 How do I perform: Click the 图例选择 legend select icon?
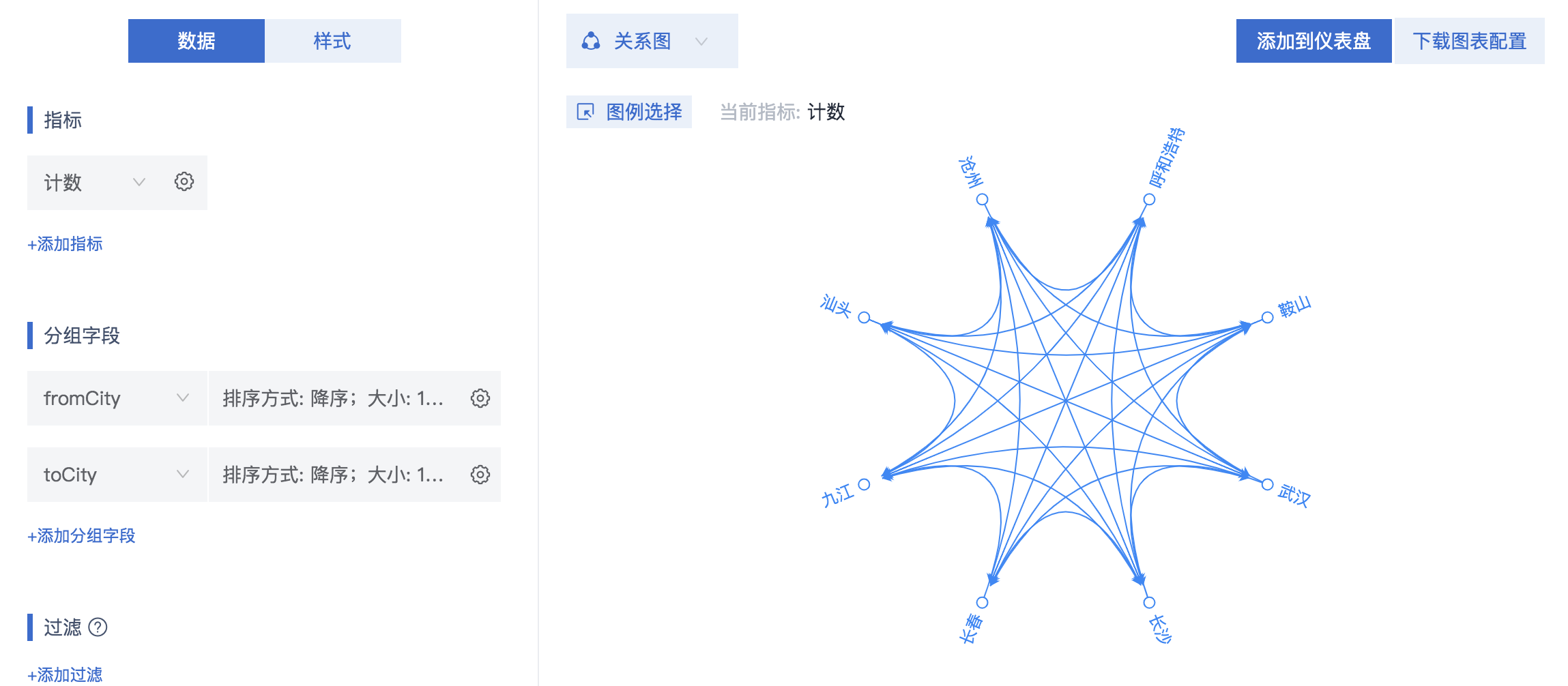585,112
